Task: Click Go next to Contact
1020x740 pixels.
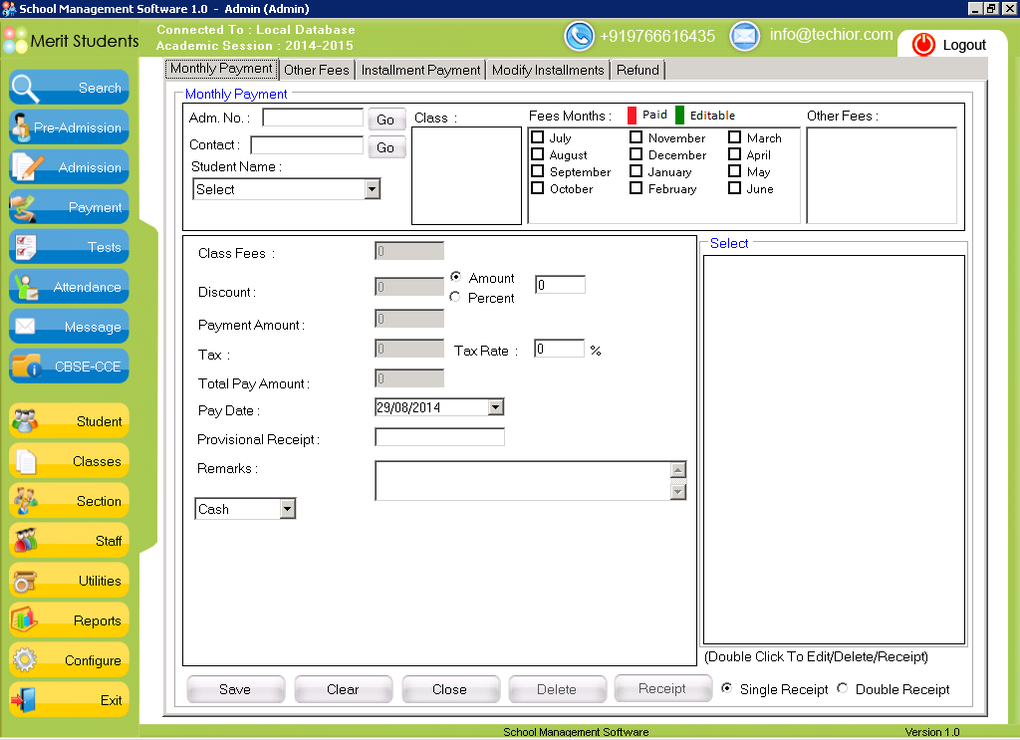Action: point(386,148)
